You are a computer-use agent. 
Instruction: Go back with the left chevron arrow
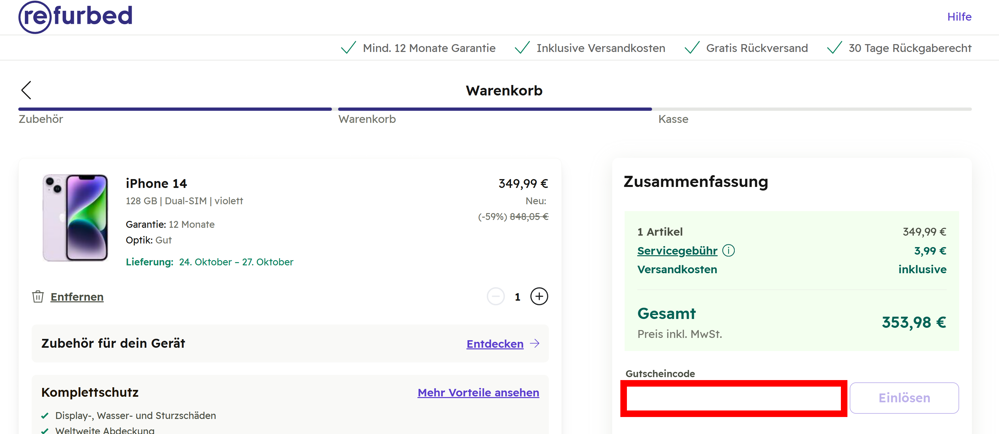(26, 90)
